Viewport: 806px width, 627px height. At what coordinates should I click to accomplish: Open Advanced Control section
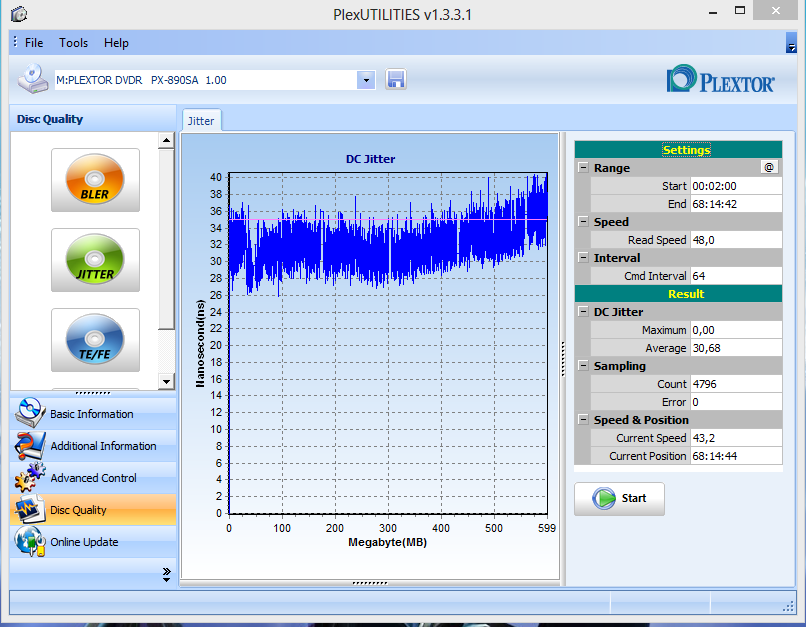93,478
